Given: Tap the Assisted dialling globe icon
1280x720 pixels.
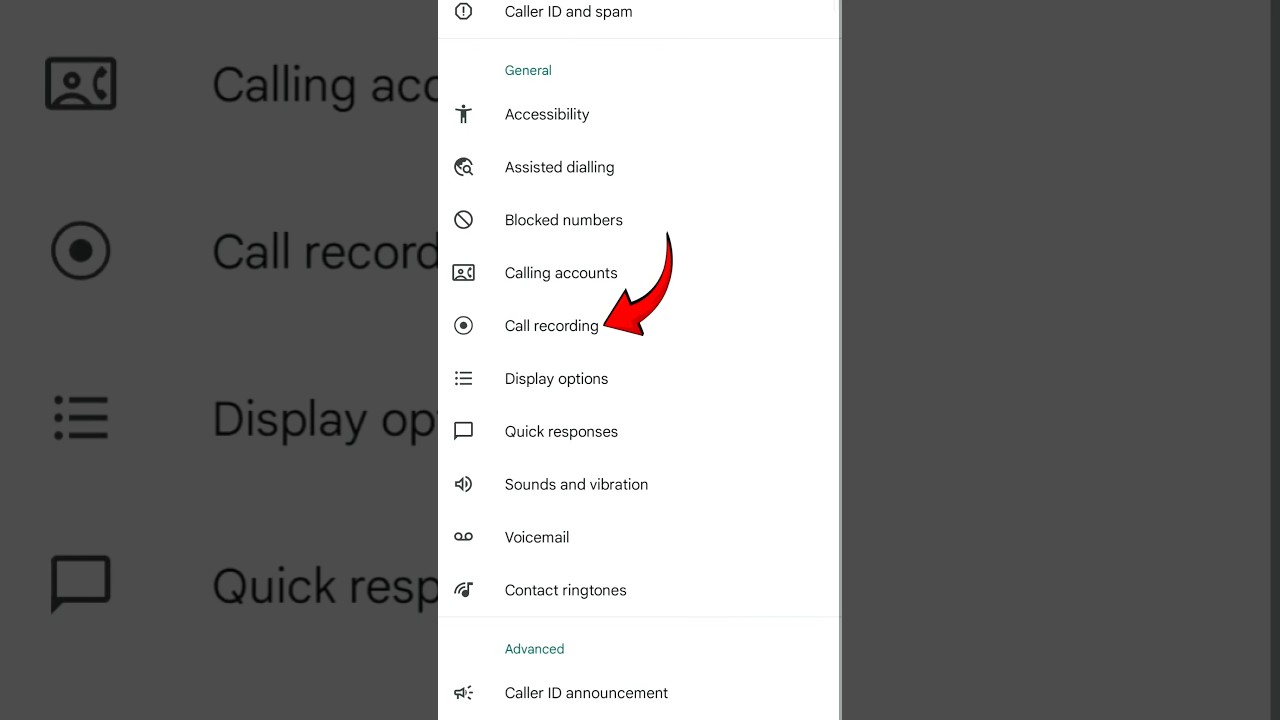Looking at the screenshot, I should coord(463,167).
